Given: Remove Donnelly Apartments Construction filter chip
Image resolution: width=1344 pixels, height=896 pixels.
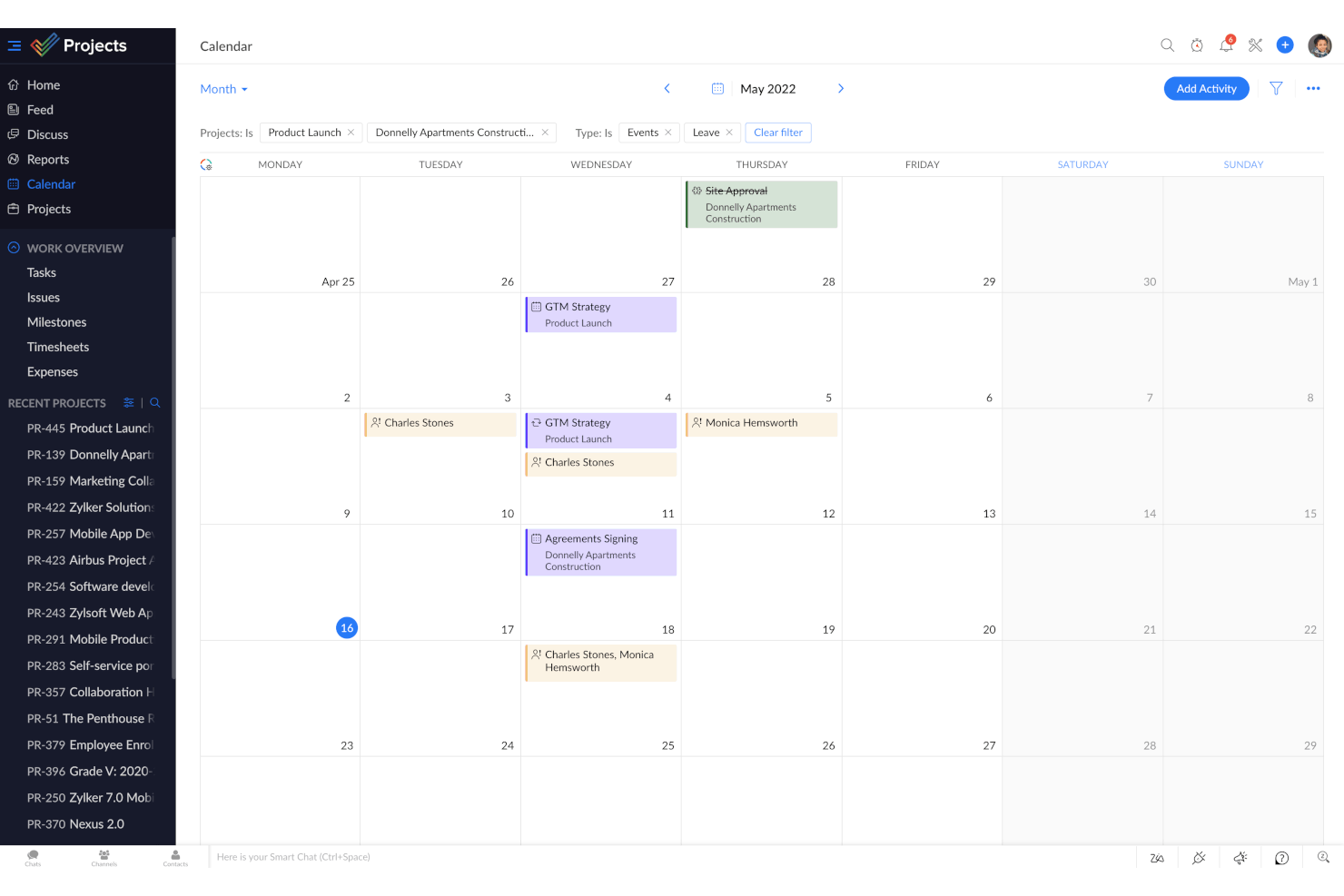Looking at the screenshot, I should [545, 133].
